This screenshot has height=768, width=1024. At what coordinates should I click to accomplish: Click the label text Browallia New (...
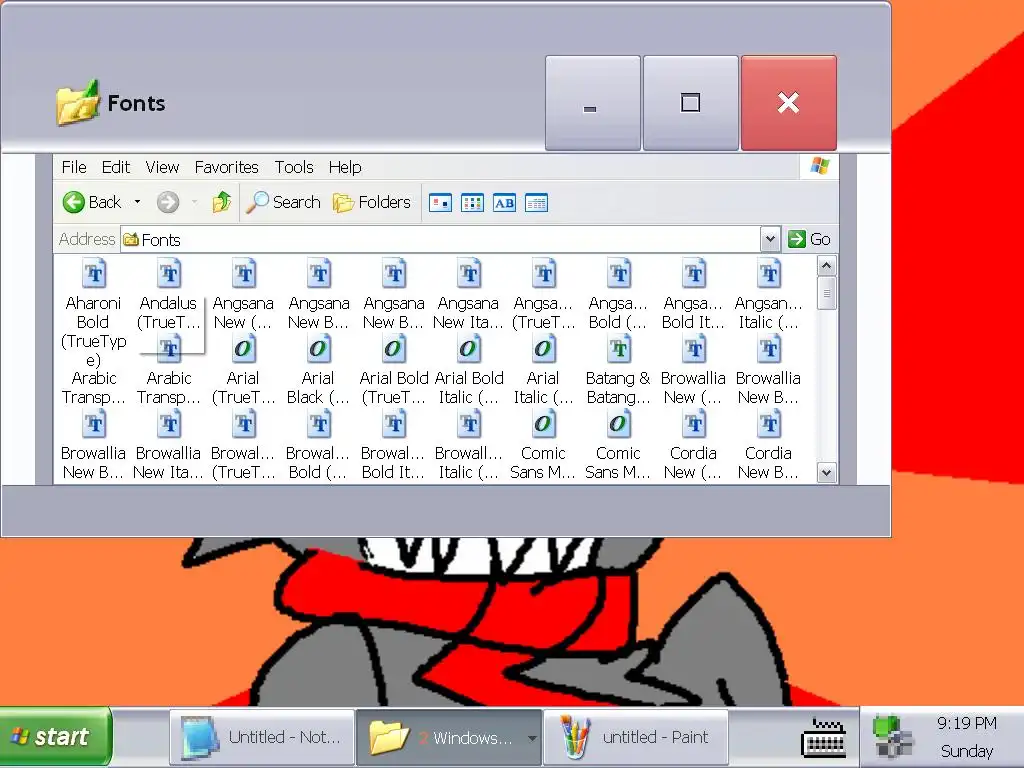[x=693, y=388]
